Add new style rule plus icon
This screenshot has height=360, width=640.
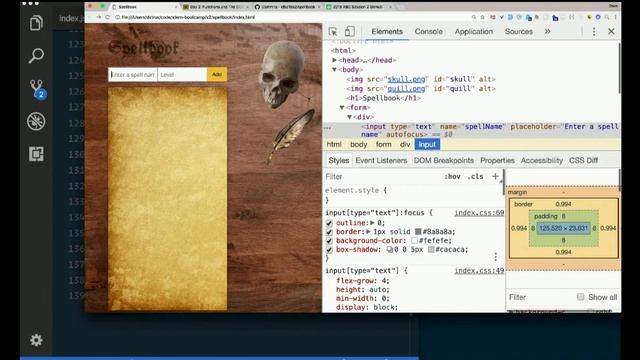pos(495,176)
